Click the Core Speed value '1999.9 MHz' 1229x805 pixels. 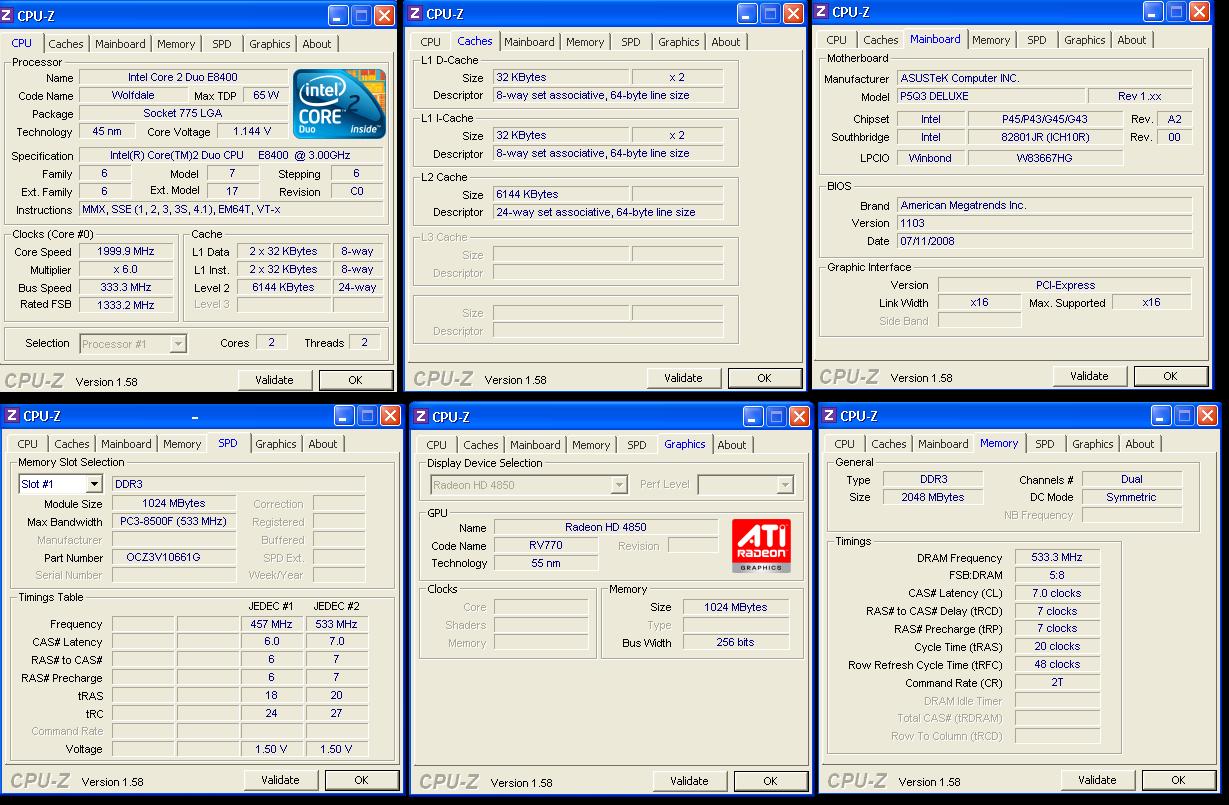click(x=125, y=252)
